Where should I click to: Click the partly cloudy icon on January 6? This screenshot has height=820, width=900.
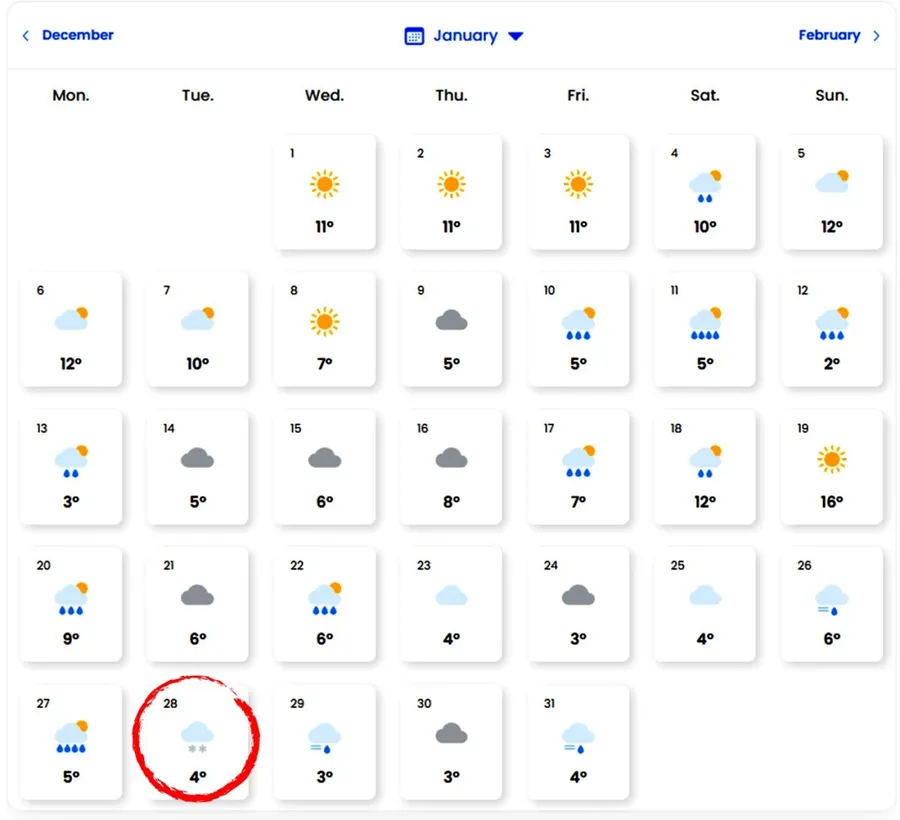pyautogui.click(x=71, y=320)
